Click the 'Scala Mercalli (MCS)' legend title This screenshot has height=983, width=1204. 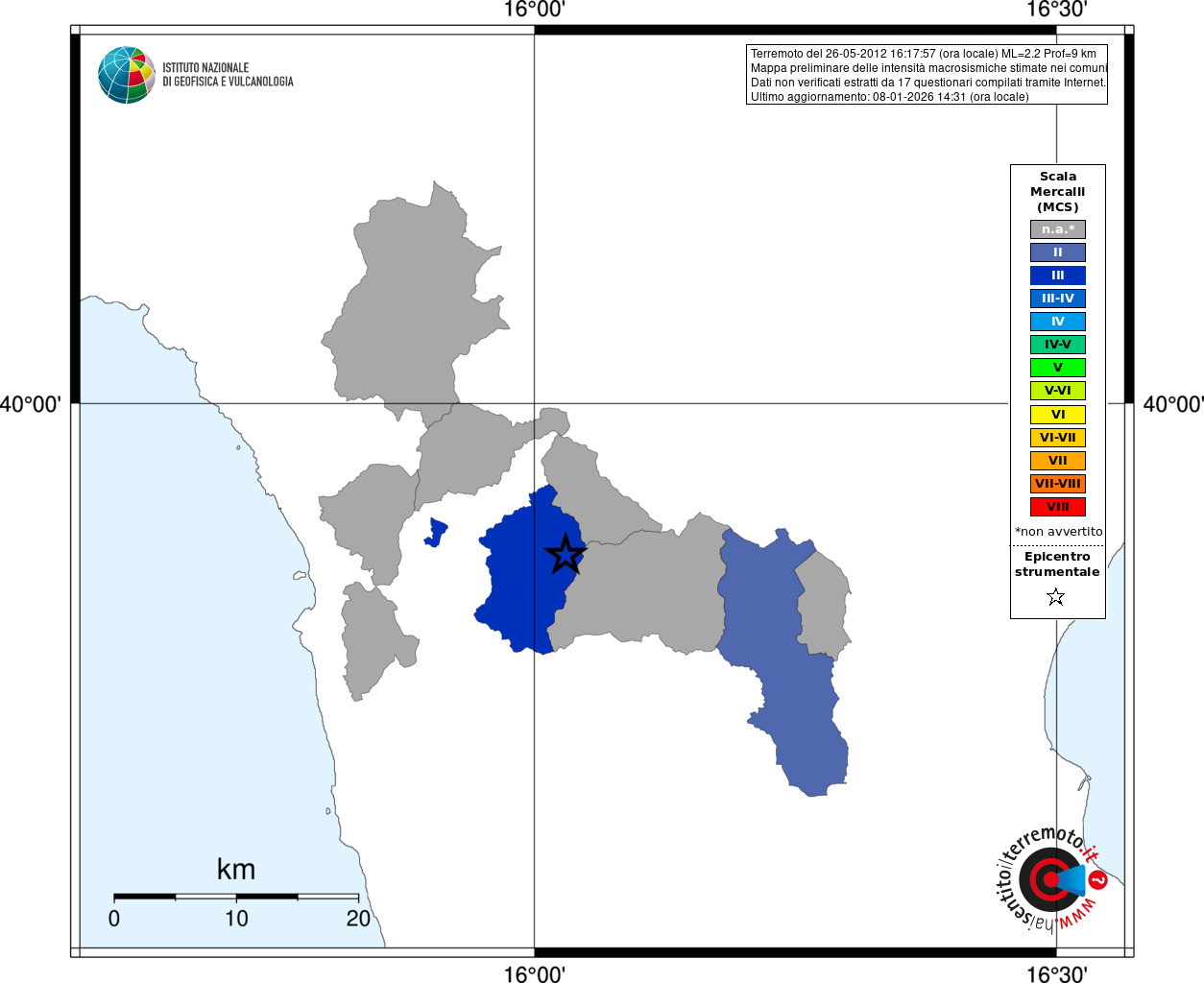click(x=1057, y=192)
